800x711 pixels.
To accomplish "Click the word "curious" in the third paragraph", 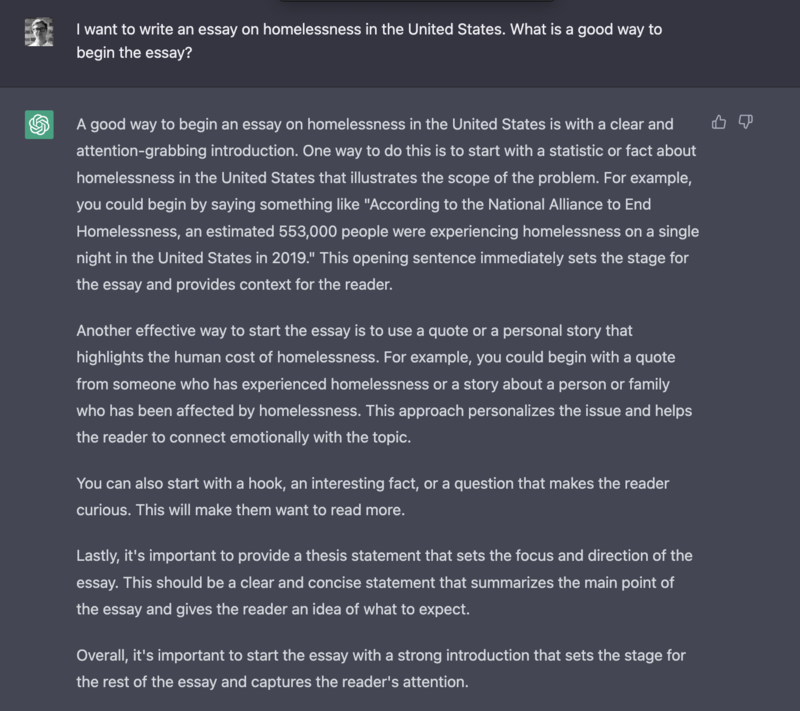I will coord(104,510).
